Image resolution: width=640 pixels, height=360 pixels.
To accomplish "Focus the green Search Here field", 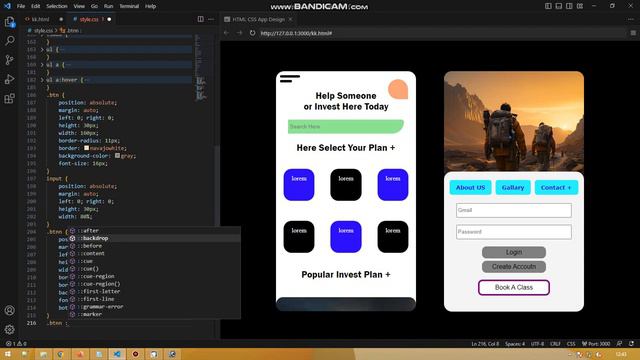I will point(346,127).
